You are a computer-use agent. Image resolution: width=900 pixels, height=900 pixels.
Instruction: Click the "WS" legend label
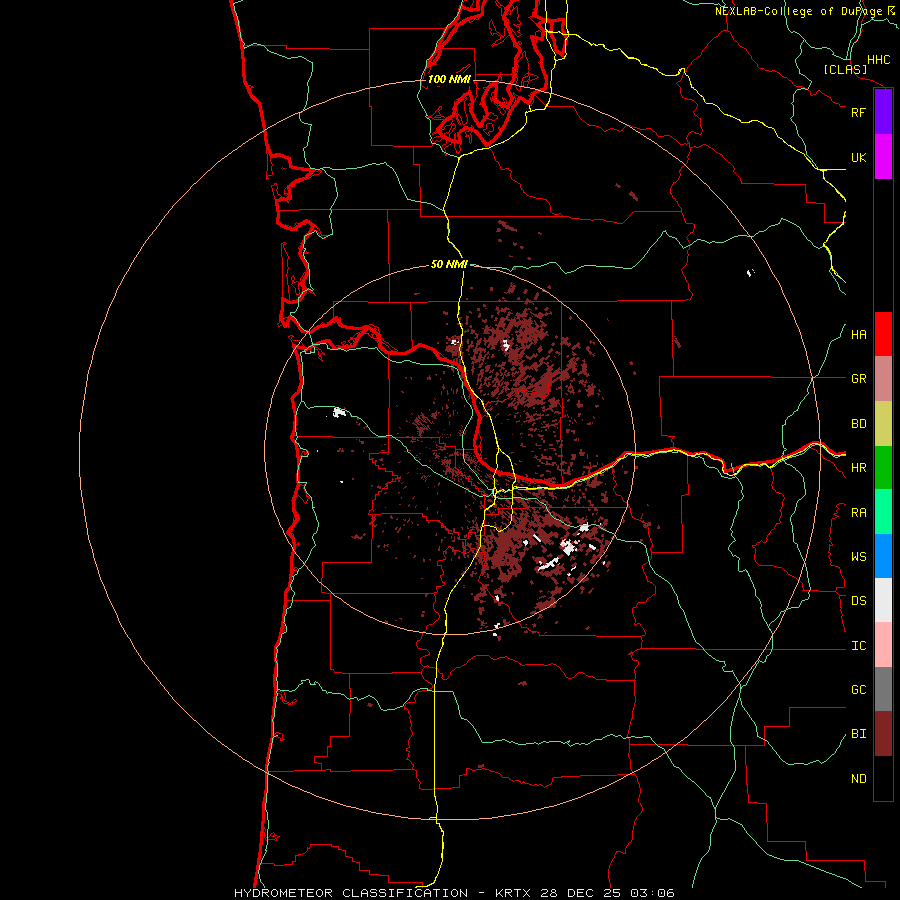click(x=858, y=557)
